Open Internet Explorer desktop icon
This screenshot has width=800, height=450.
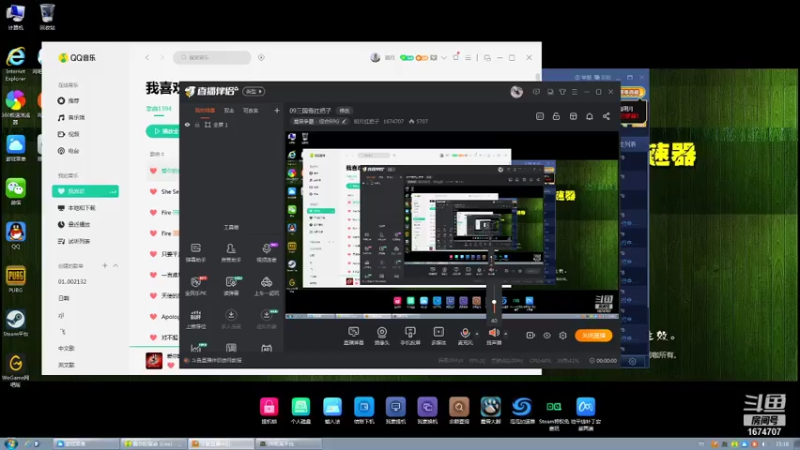click(x=15, y=64)
